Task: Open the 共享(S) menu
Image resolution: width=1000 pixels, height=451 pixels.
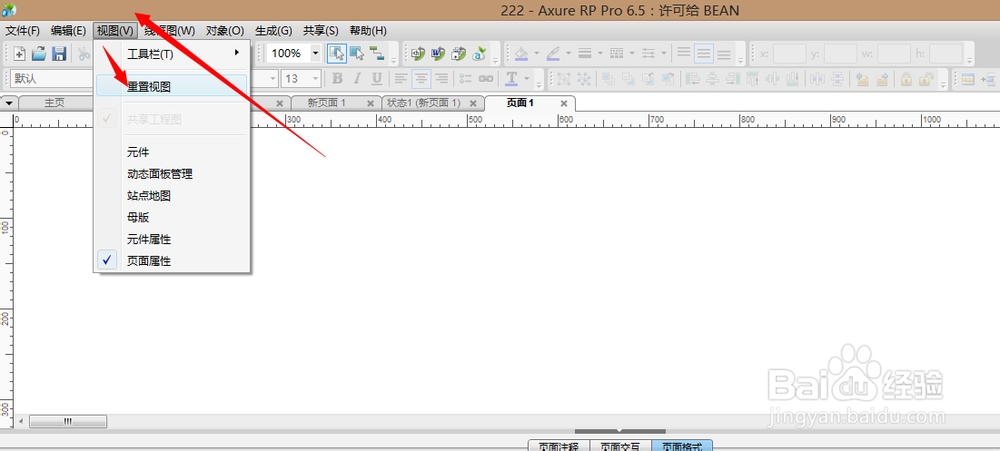Action: point(320,31)
